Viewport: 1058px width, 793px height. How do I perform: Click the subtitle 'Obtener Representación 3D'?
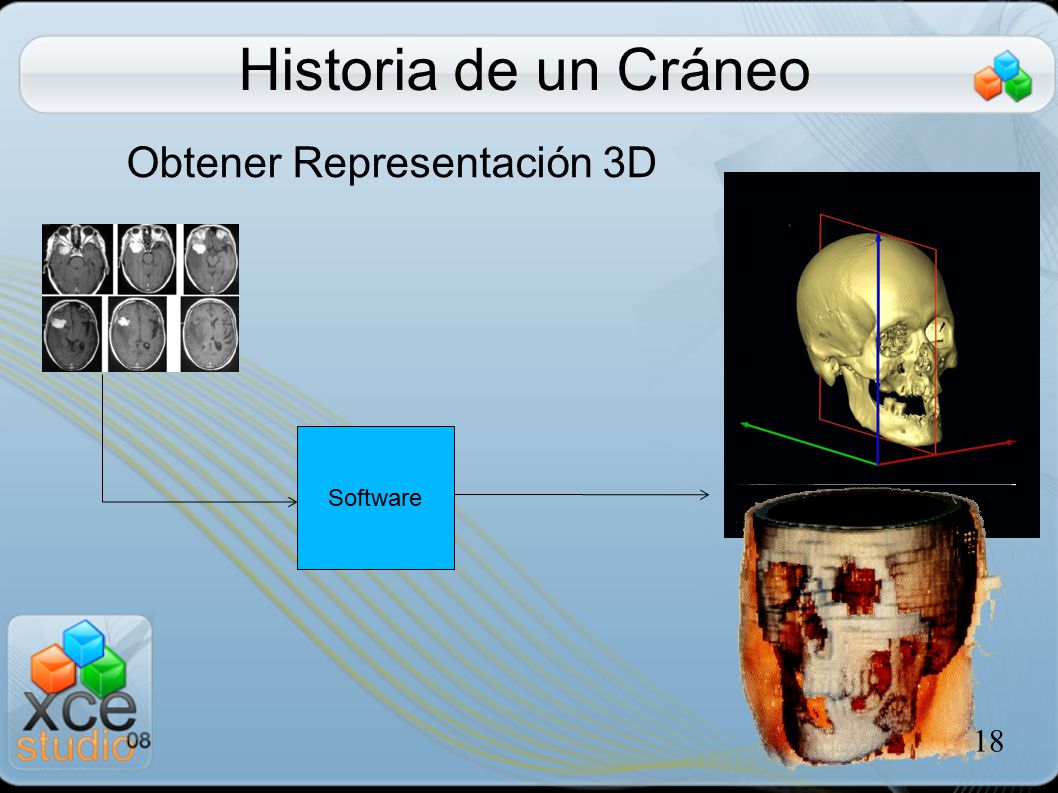point(391,163)
